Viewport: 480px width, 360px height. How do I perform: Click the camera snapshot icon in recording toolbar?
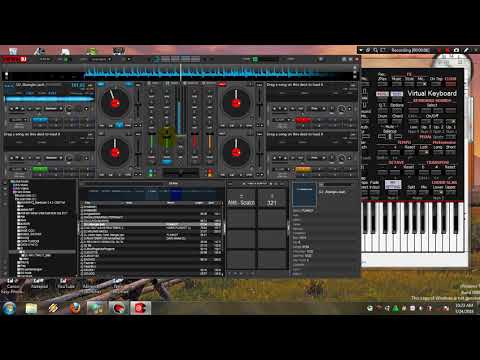tap(456, 50)
